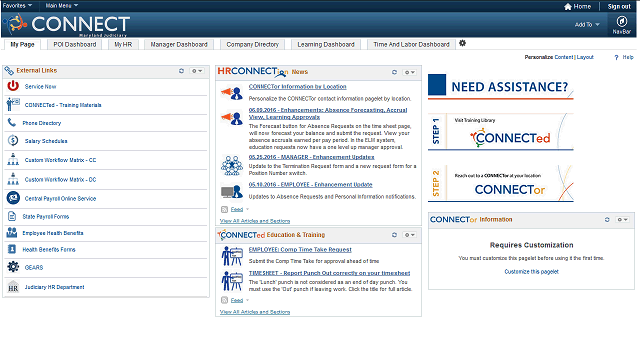Screen dimensions: 640x360
Task: Click the Health Benefits Forms icon
Action: click(x=12, y=249)
